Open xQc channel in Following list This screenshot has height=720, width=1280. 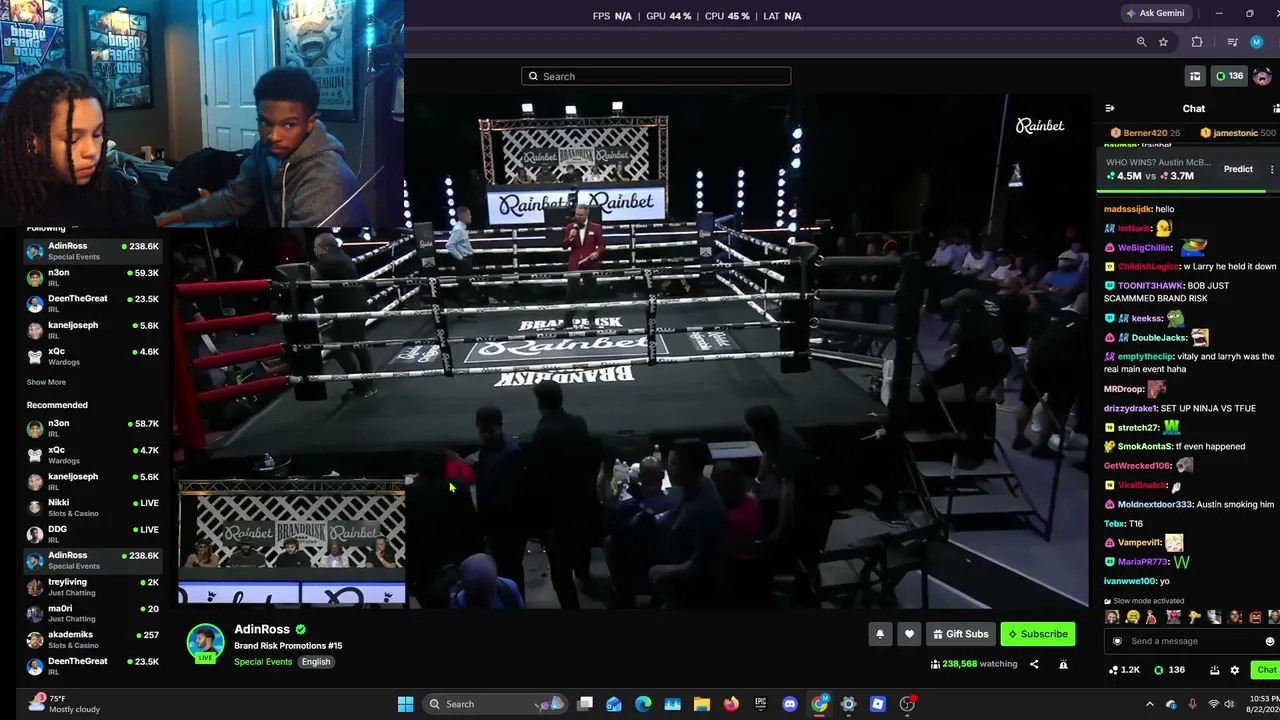point(92,356)
